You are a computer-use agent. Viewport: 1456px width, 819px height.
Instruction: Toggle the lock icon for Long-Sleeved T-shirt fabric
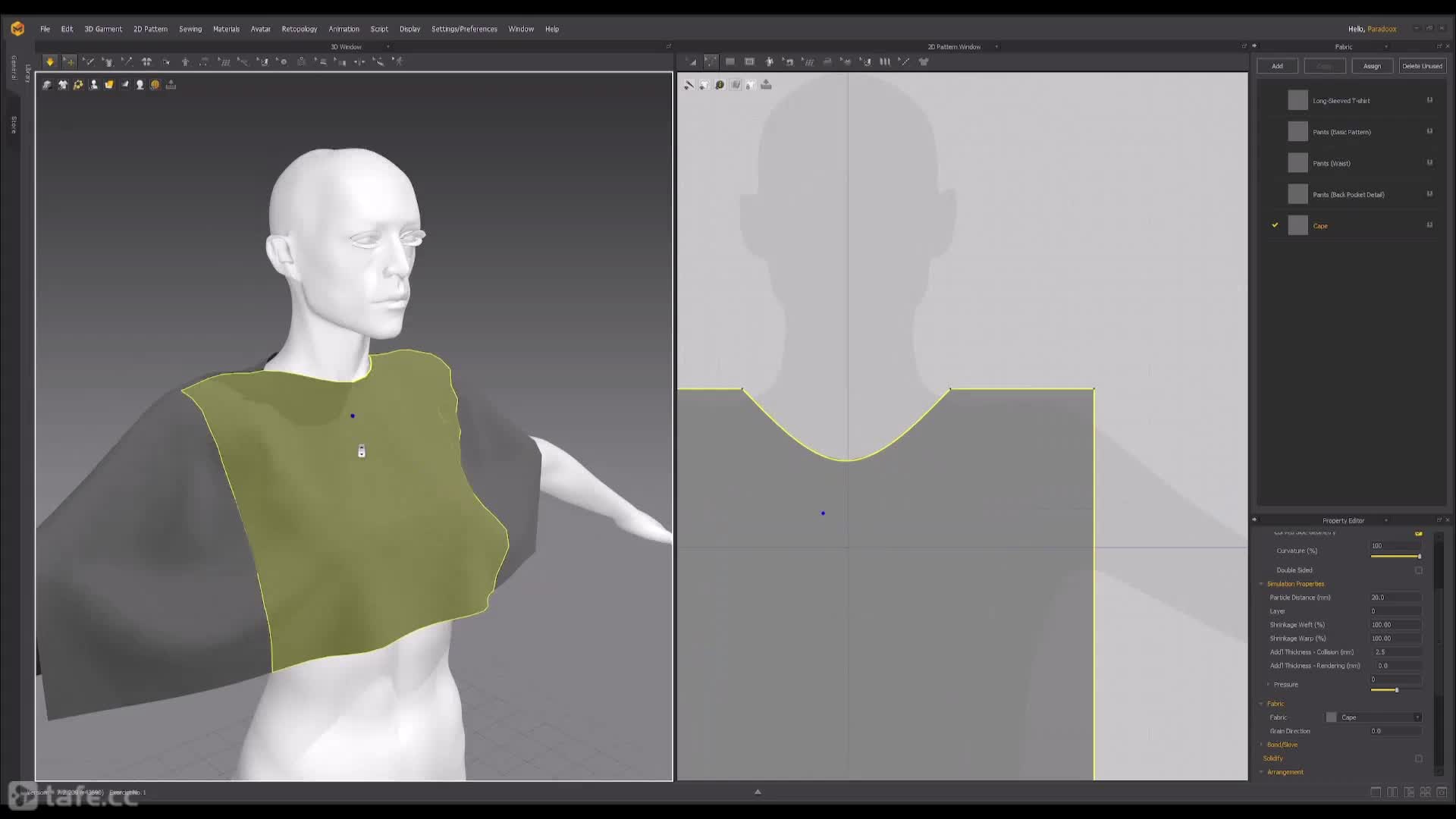point(1429,100)
